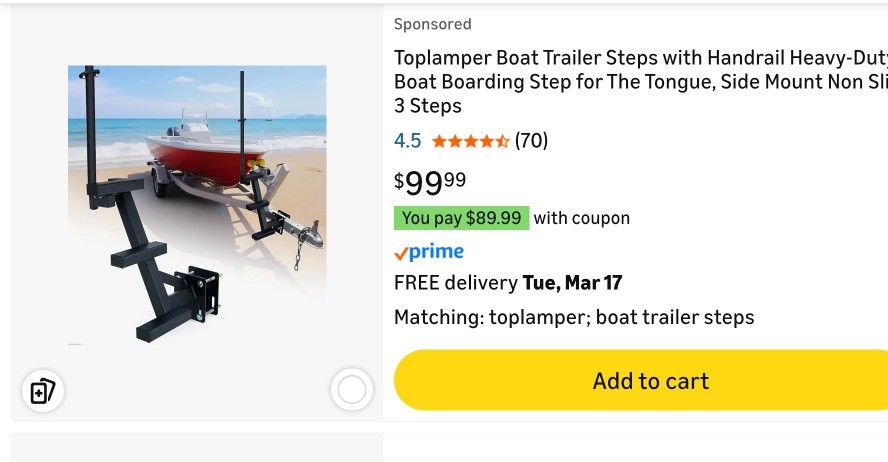Toggle the round product selection circle
Screen dimensions: 888x462
(351, 390)
